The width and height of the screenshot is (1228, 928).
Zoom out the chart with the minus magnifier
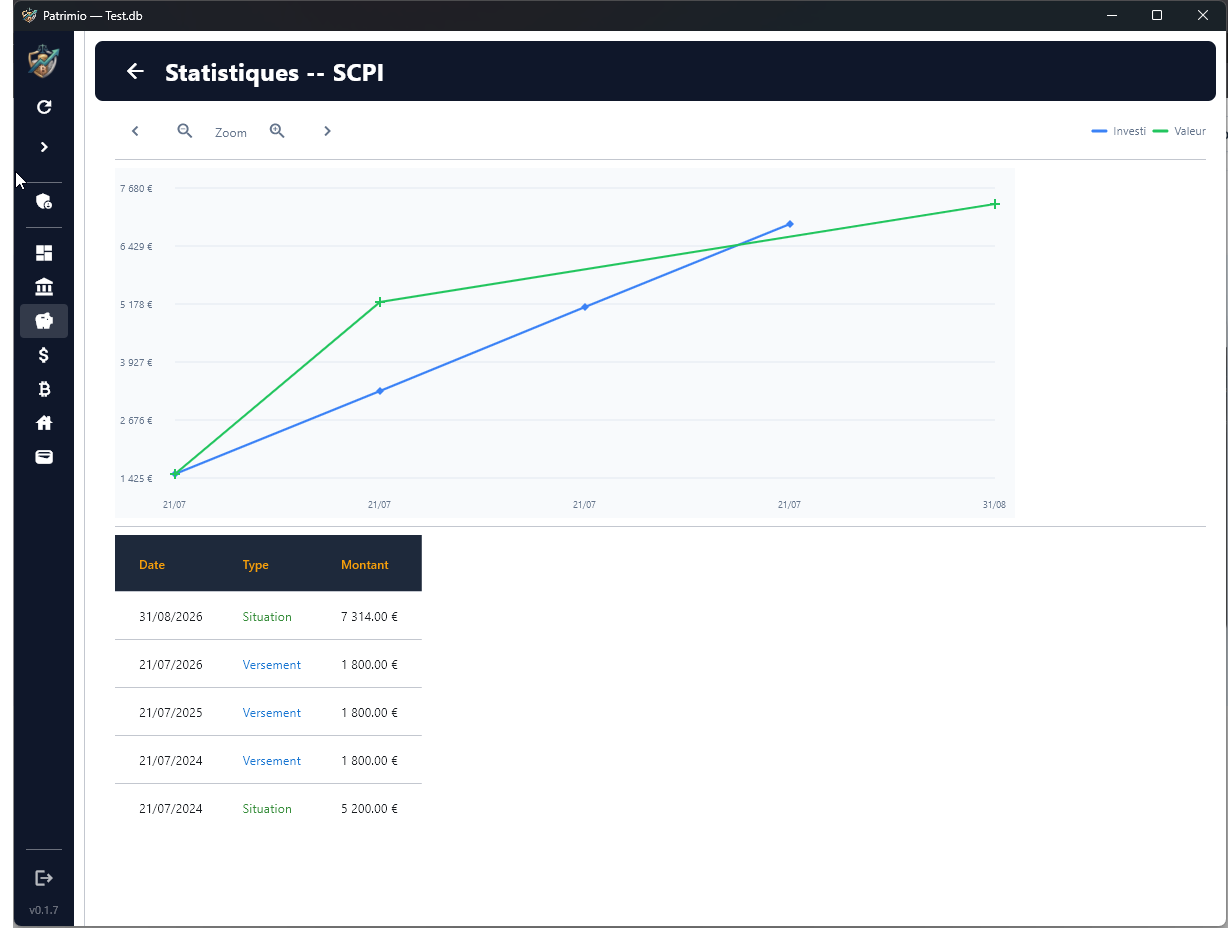(x=185, y=131)
